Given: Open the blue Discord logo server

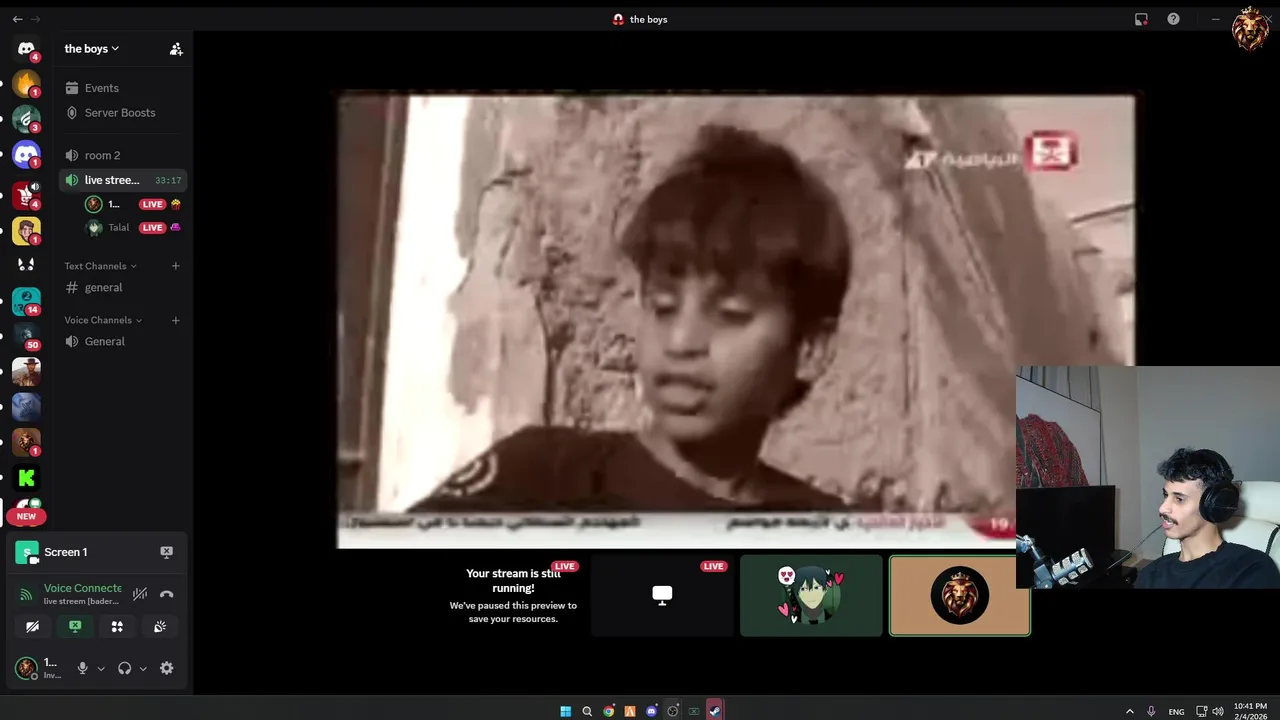Looking at the screenshot, I should [26, 155].
